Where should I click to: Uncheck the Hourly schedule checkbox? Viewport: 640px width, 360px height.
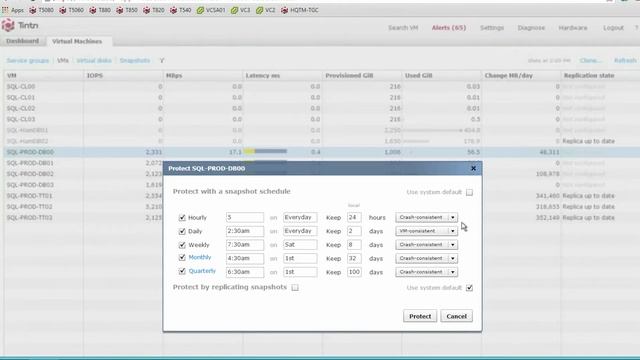(182, 218)
